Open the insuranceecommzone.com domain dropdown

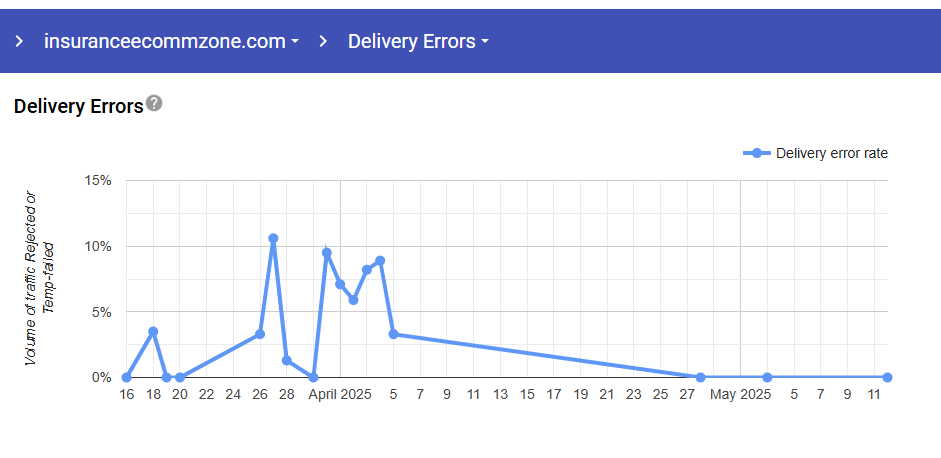click(171, 42)
